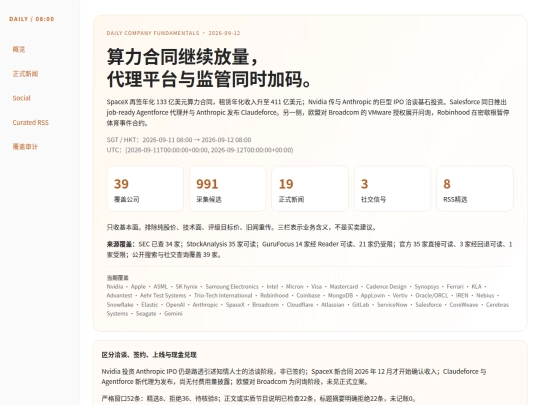Select Seagate in the coverage list

146,314
